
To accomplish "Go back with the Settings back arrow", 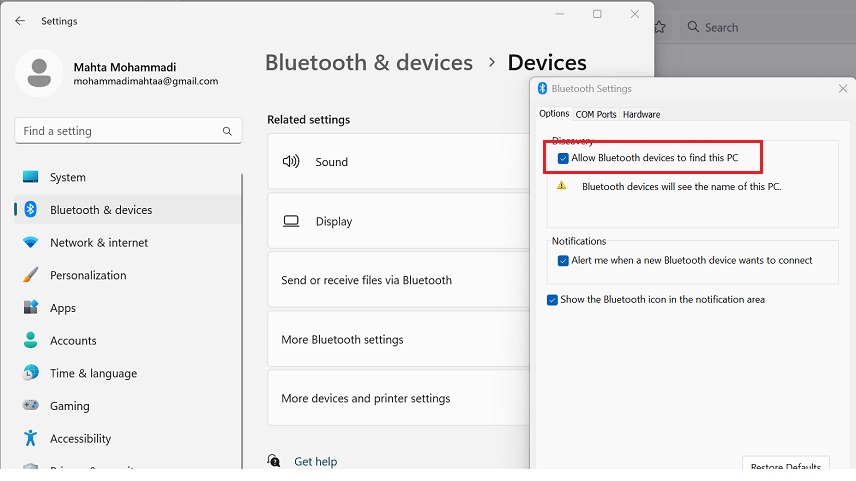I will click(20, 21).
